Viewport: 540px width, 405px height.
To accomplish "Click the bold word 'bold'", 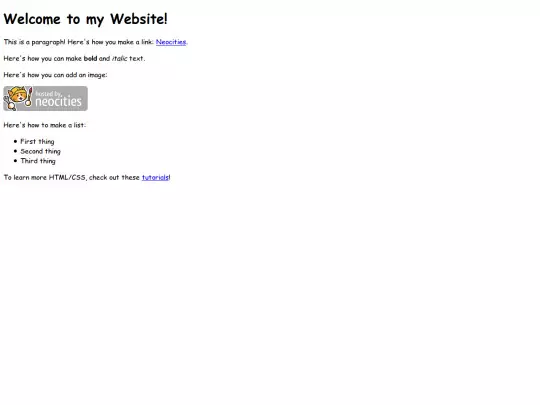I will pyautogui.click(x=90, y=59).
